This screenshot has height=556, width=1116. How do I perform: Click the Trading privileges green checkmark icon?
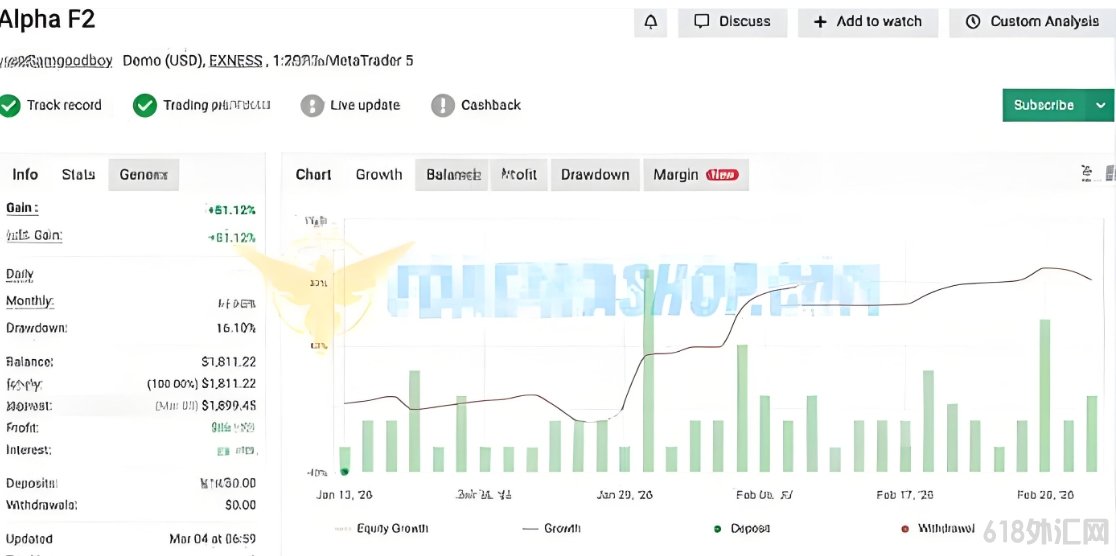pyautogui.click(x=144, y=105)
